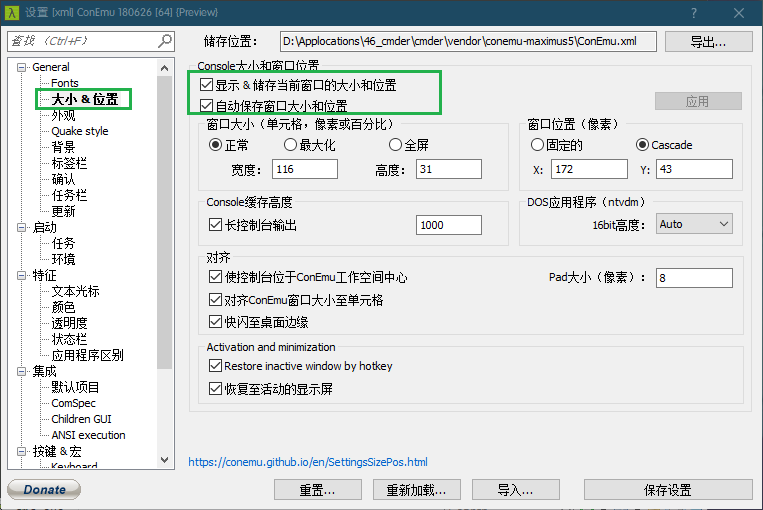Open 外观 settings page
Screen dimensions: 763x510
[x=63, y=115]
